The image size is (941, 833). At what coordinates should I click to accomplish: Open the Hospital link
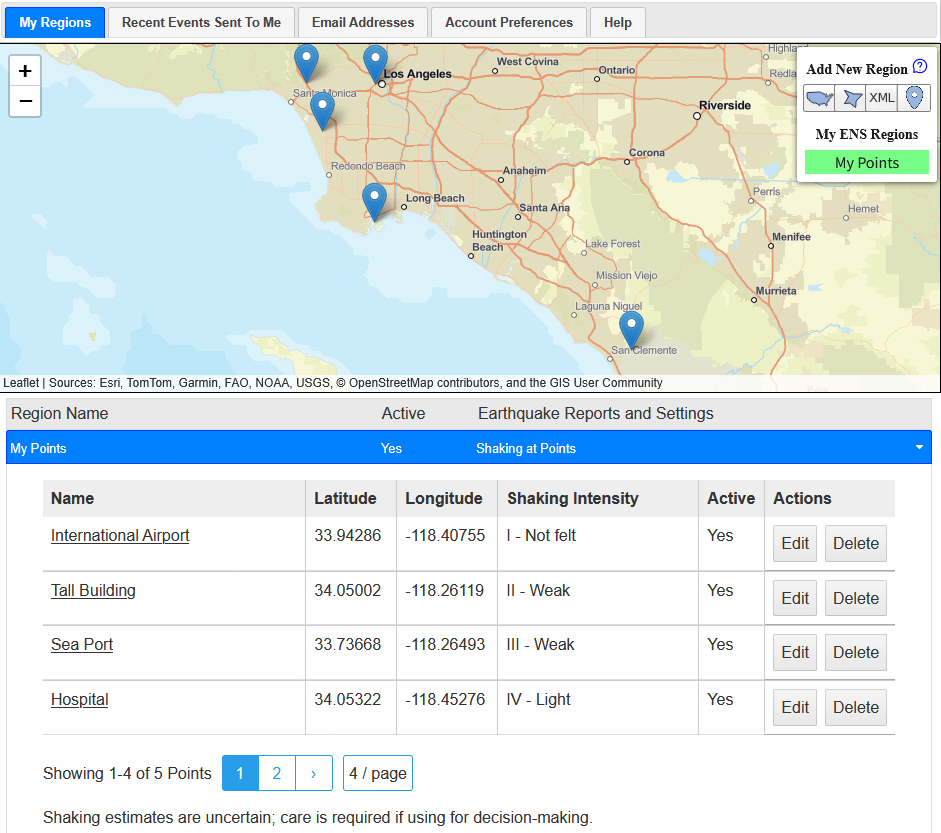point(79,700)
